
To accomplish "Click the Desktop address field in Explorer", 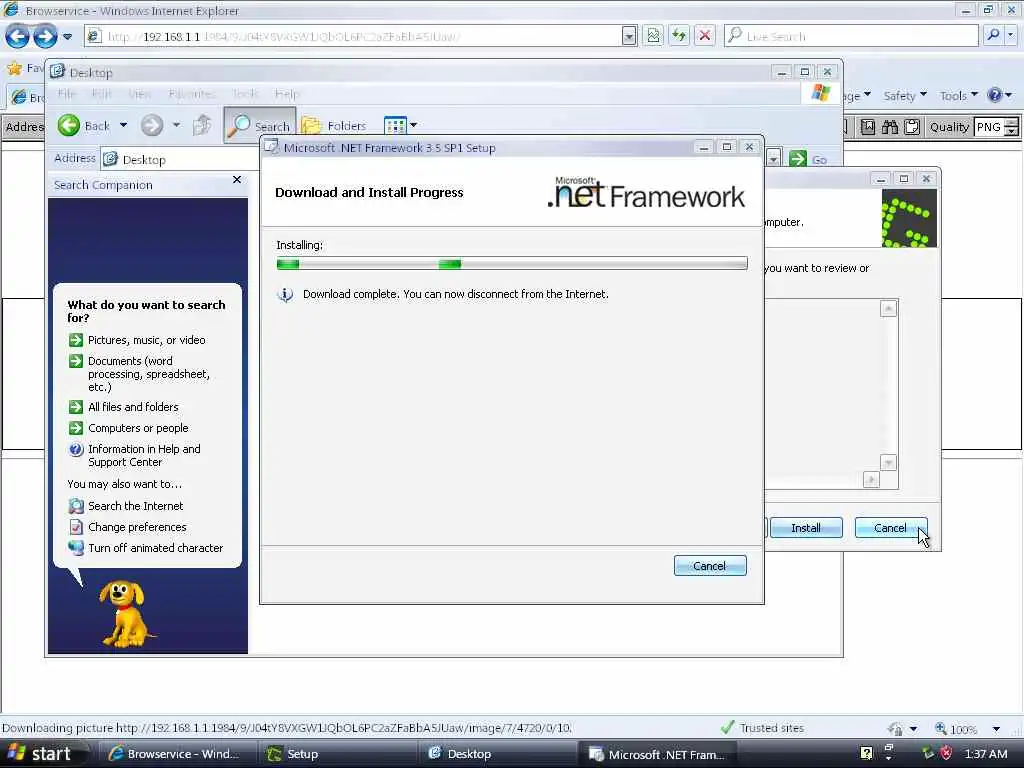I will click(180, 159).
